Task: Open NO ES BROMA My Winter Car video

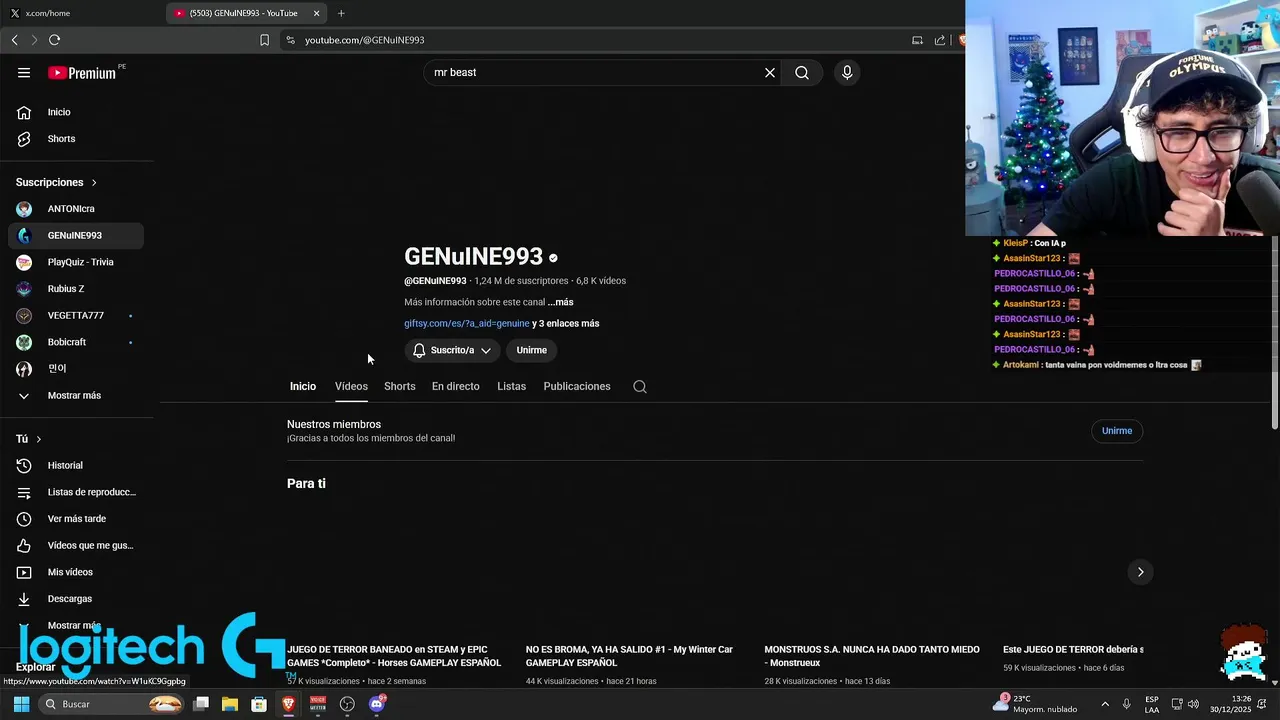Action: (x=629, y=656)
